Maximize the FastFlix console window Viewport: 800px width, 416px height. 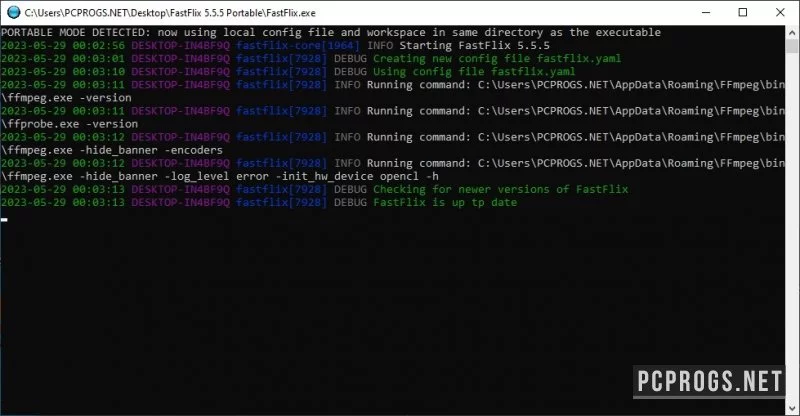click(x=743, y=12)
